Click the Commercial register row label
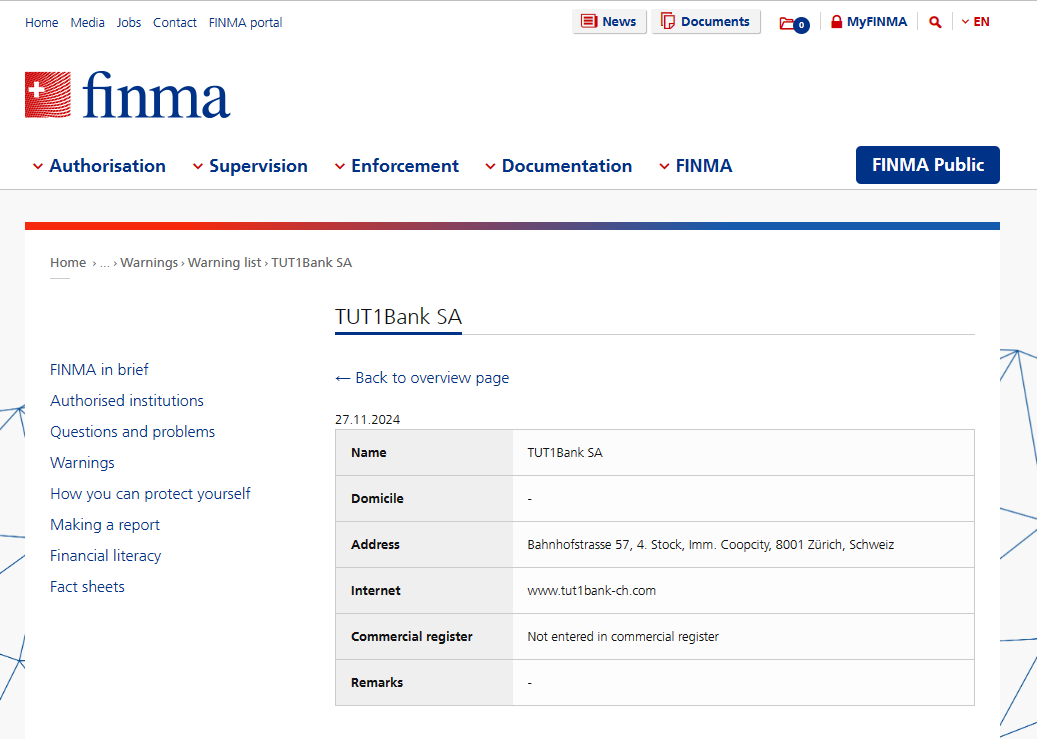1037x739 pixels. click(x=411, y=636)
